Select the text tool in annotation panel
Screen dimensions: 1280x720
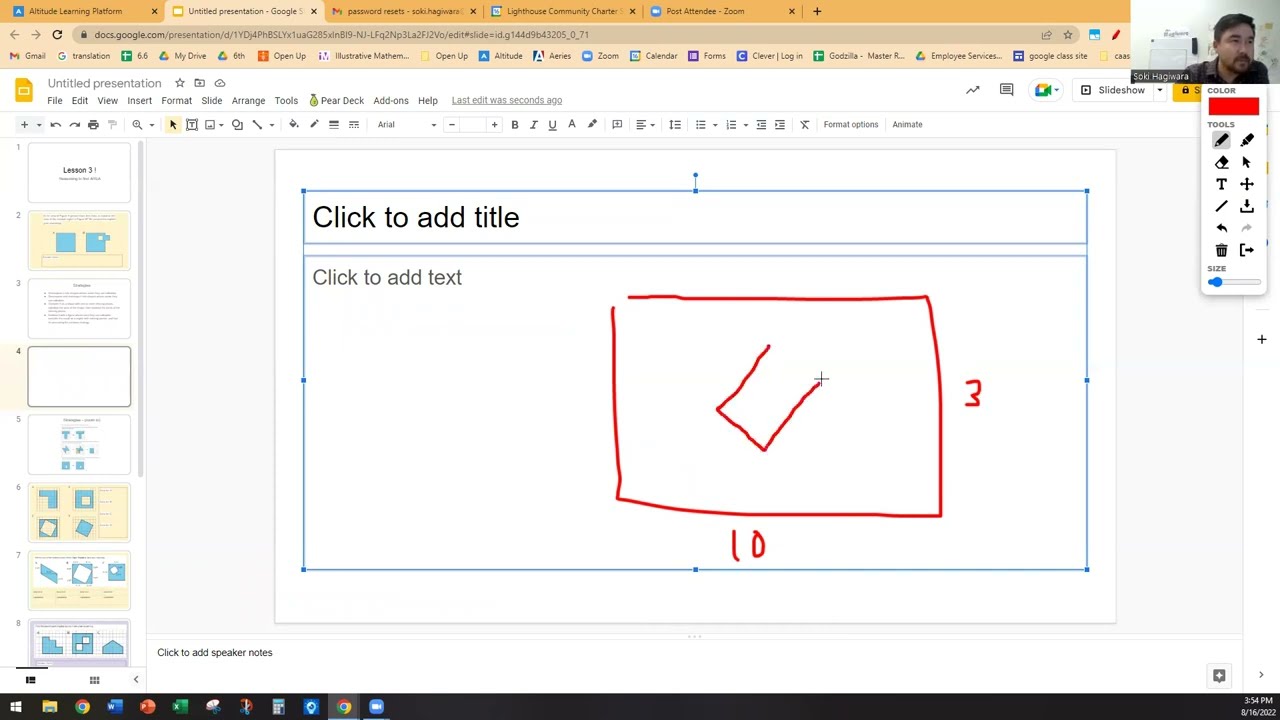pos(1221,184)
